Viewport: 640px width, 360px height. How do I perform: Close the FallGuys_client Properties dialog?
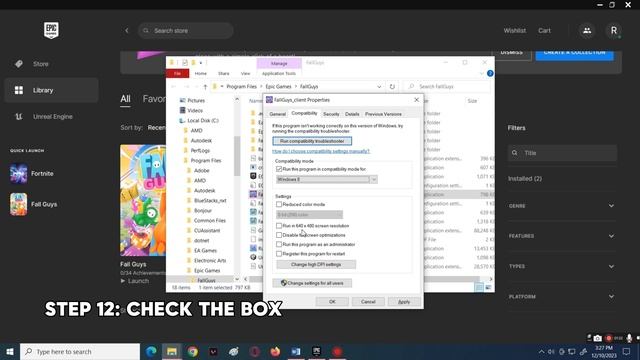[416, 100]
